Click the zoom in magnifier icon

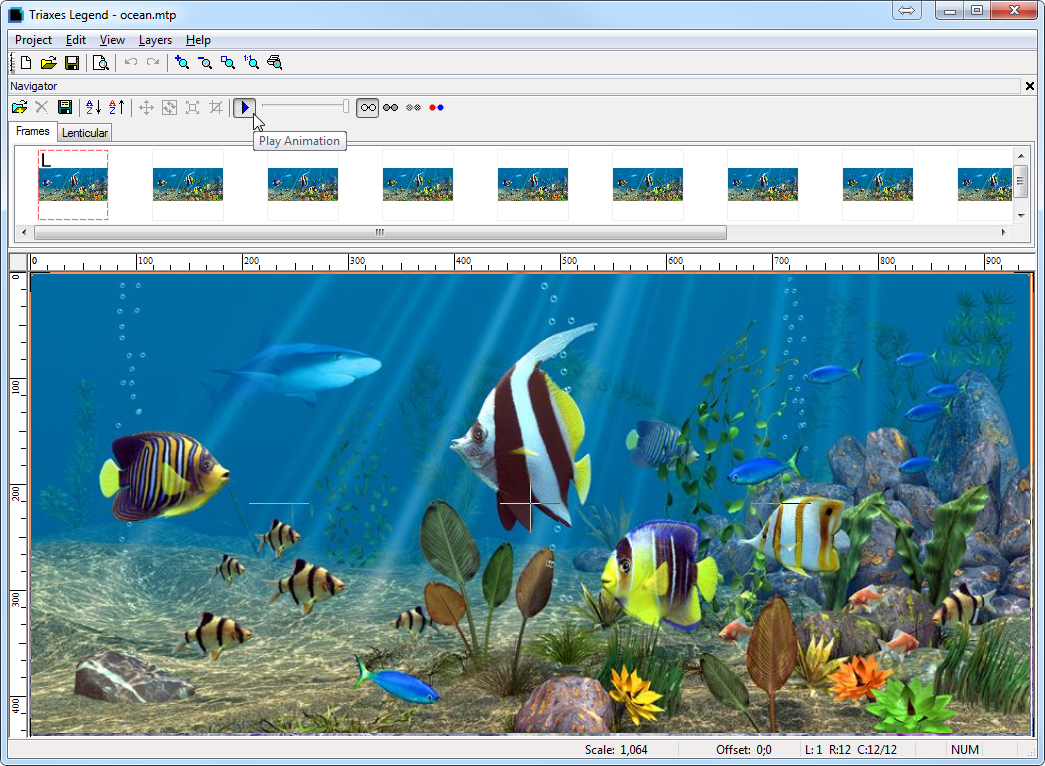tap(182, 63)
